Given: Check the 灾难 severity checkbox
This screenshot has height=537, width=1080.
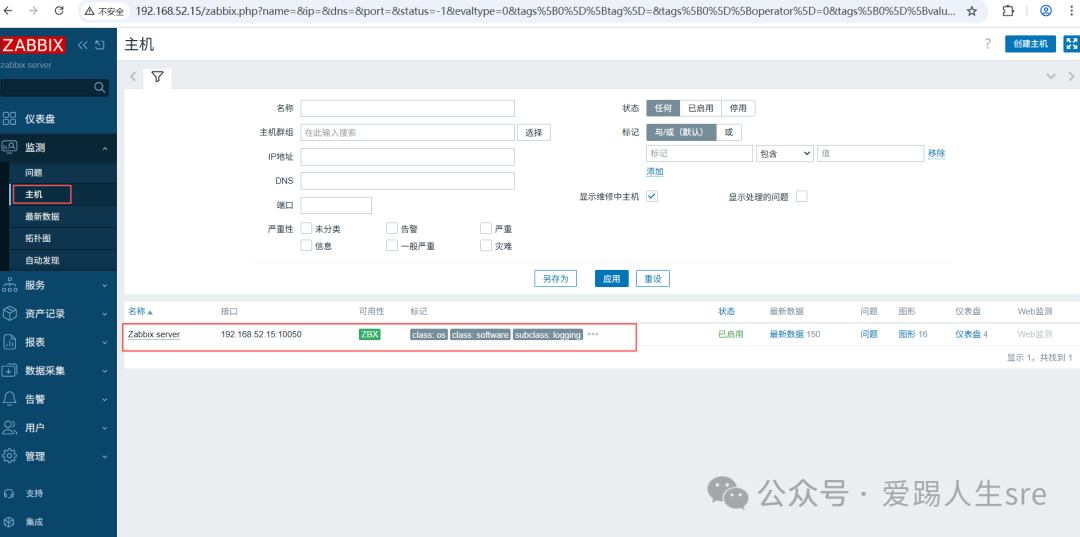Looking at the screenshot, I should 486,245.
